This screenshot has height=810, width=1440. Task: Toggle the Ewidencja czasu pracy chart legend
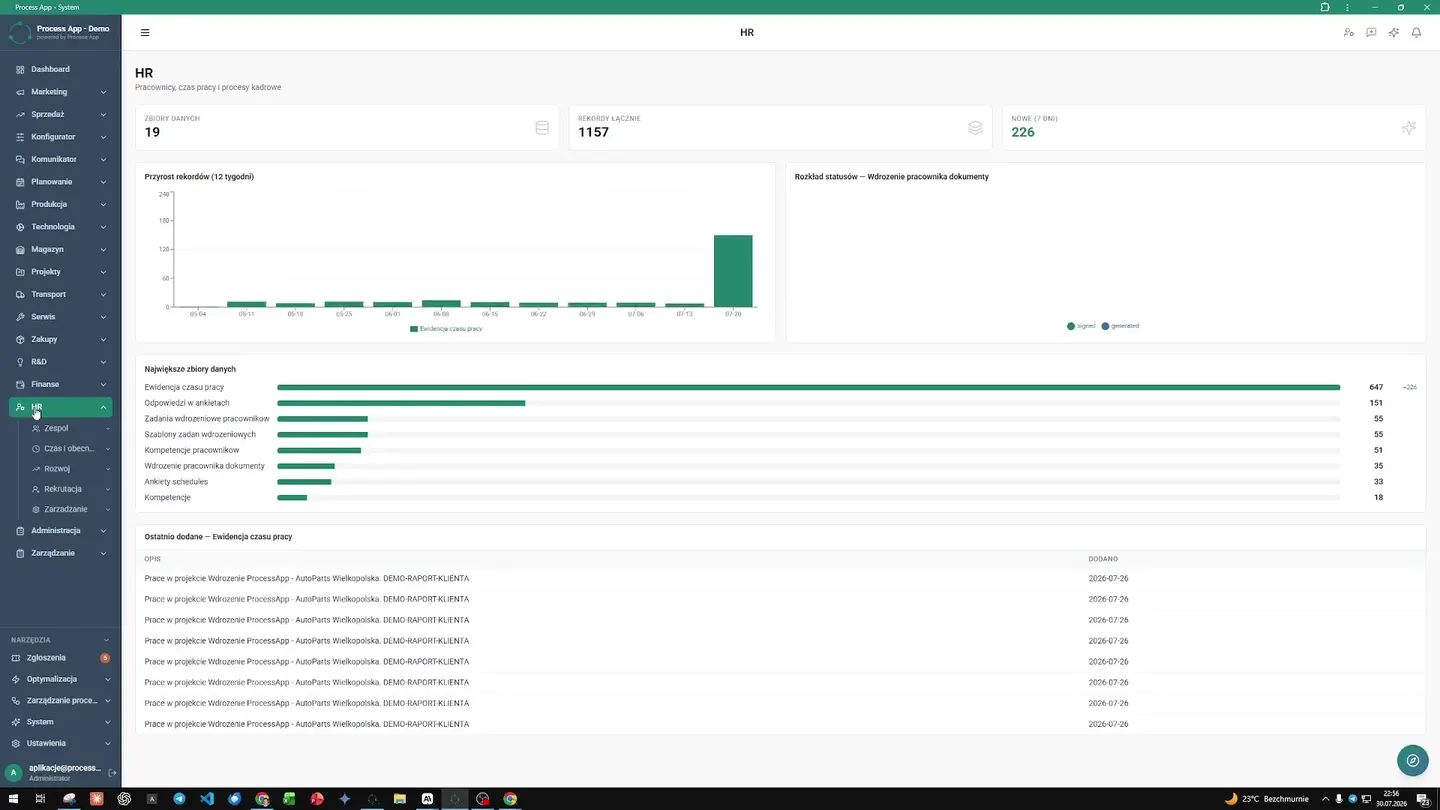(x=446, y=328)
